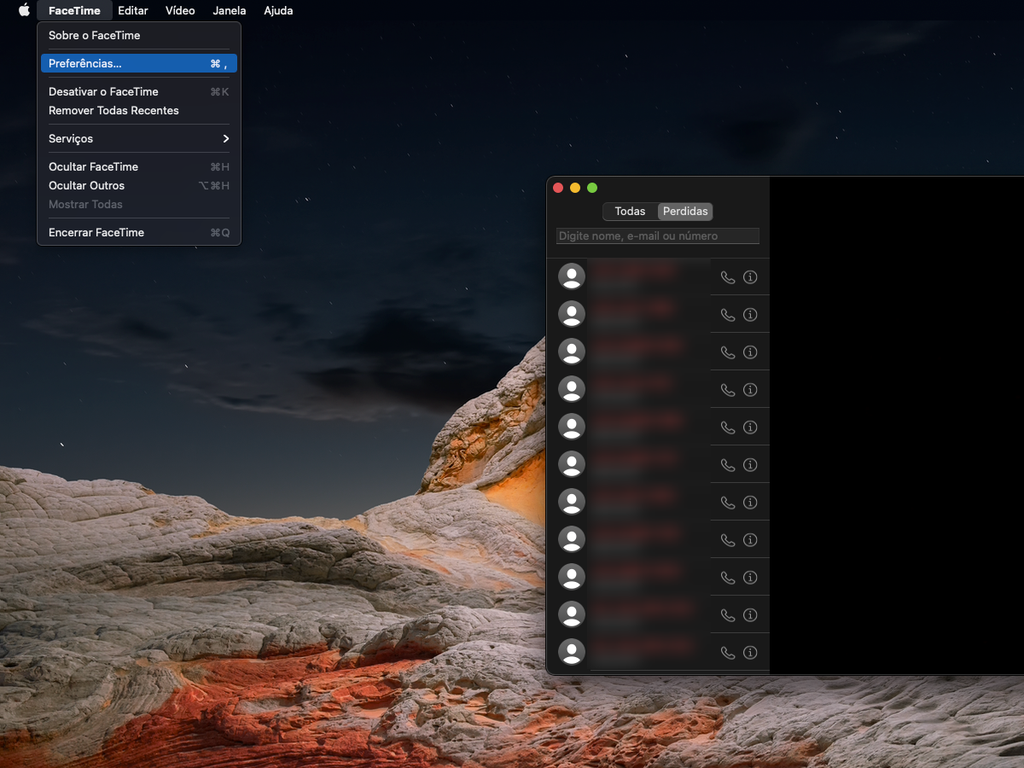The image size is (1024, 768).
Task: Call the eighth contact using its phone icon
Action: [728, 540]
